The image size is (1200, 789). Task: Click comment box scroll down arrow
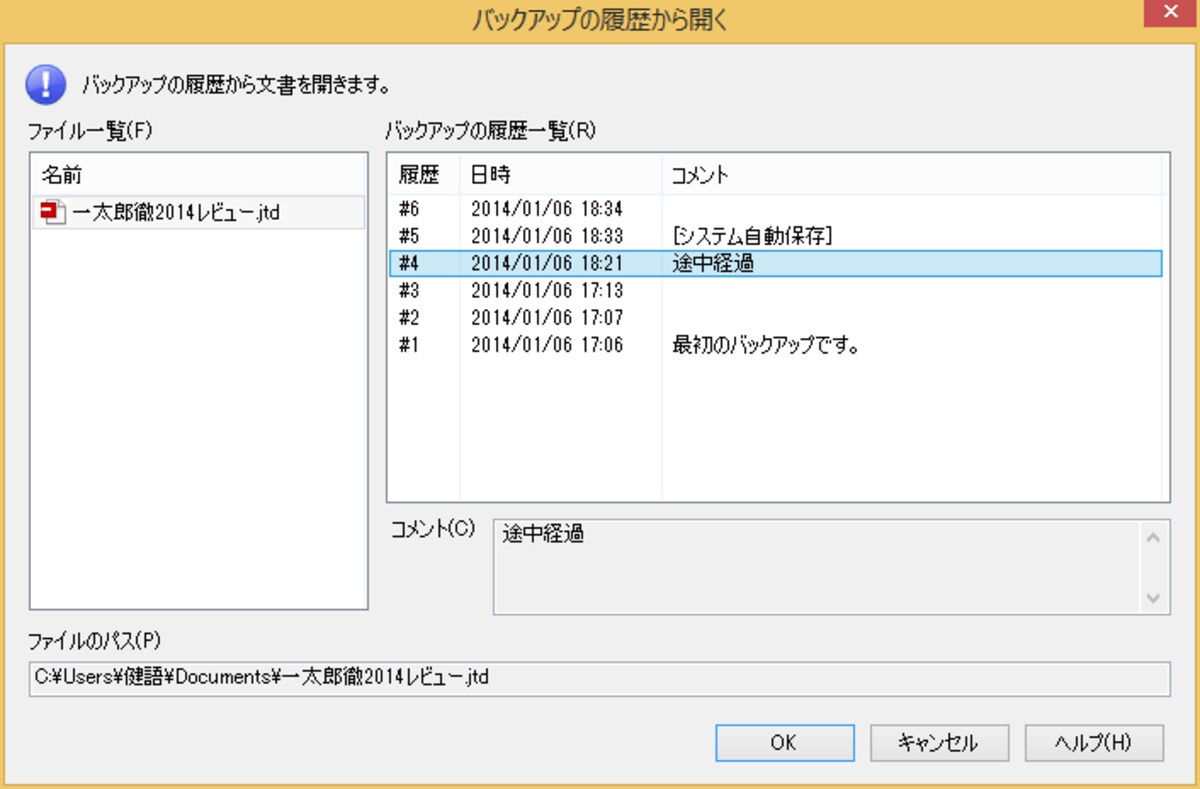1153,598
